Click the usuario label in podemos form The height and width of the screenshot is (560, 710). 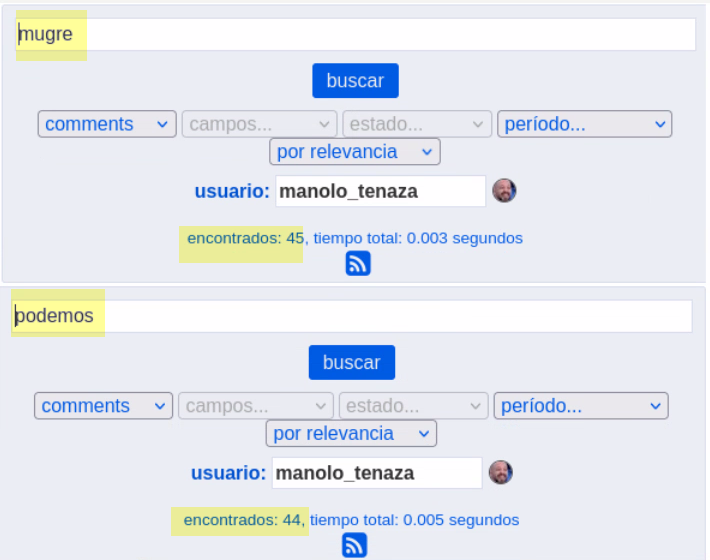pyautogui.click(x=228, y=473)
